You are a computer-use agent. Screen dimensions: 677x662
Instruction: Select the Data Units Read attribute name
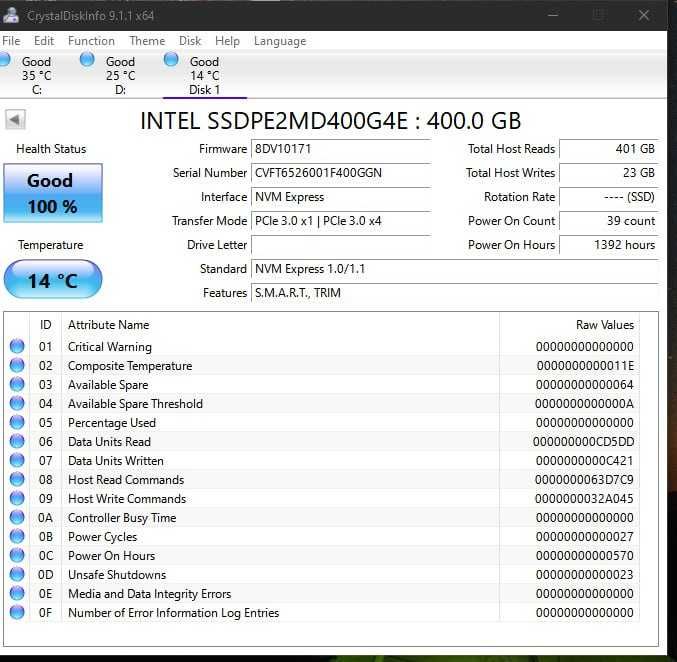[109, 442]
